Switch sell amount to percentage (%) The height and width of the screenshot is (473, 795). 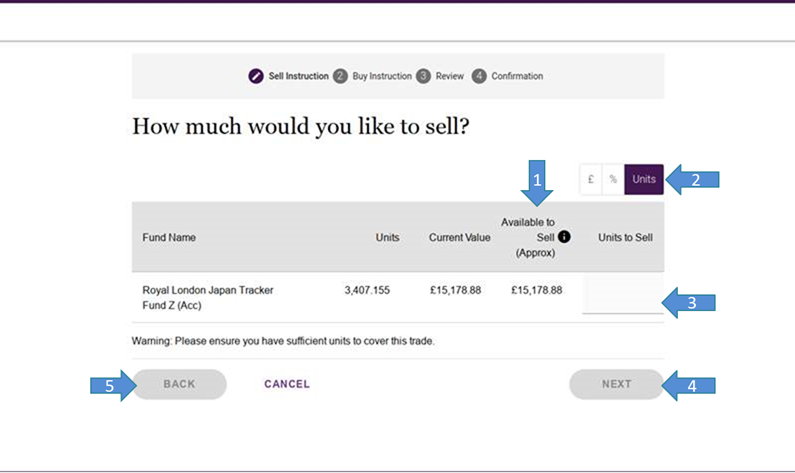(613, 179)
